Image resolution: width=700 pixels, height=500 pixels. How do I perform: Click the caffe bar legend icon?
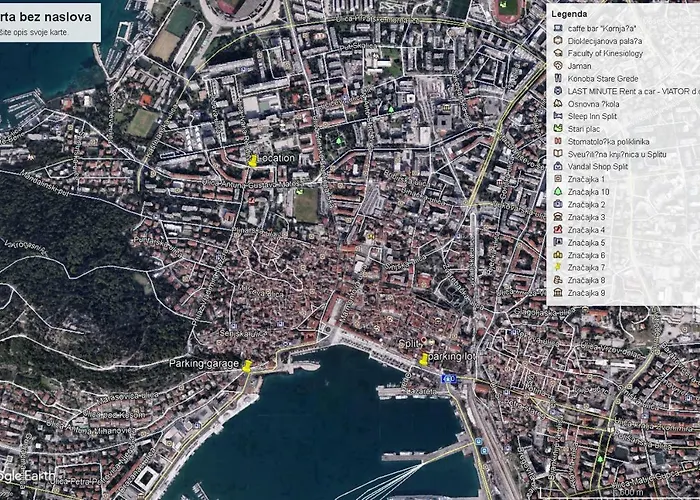pyautogui.click(x=557, y=28)
